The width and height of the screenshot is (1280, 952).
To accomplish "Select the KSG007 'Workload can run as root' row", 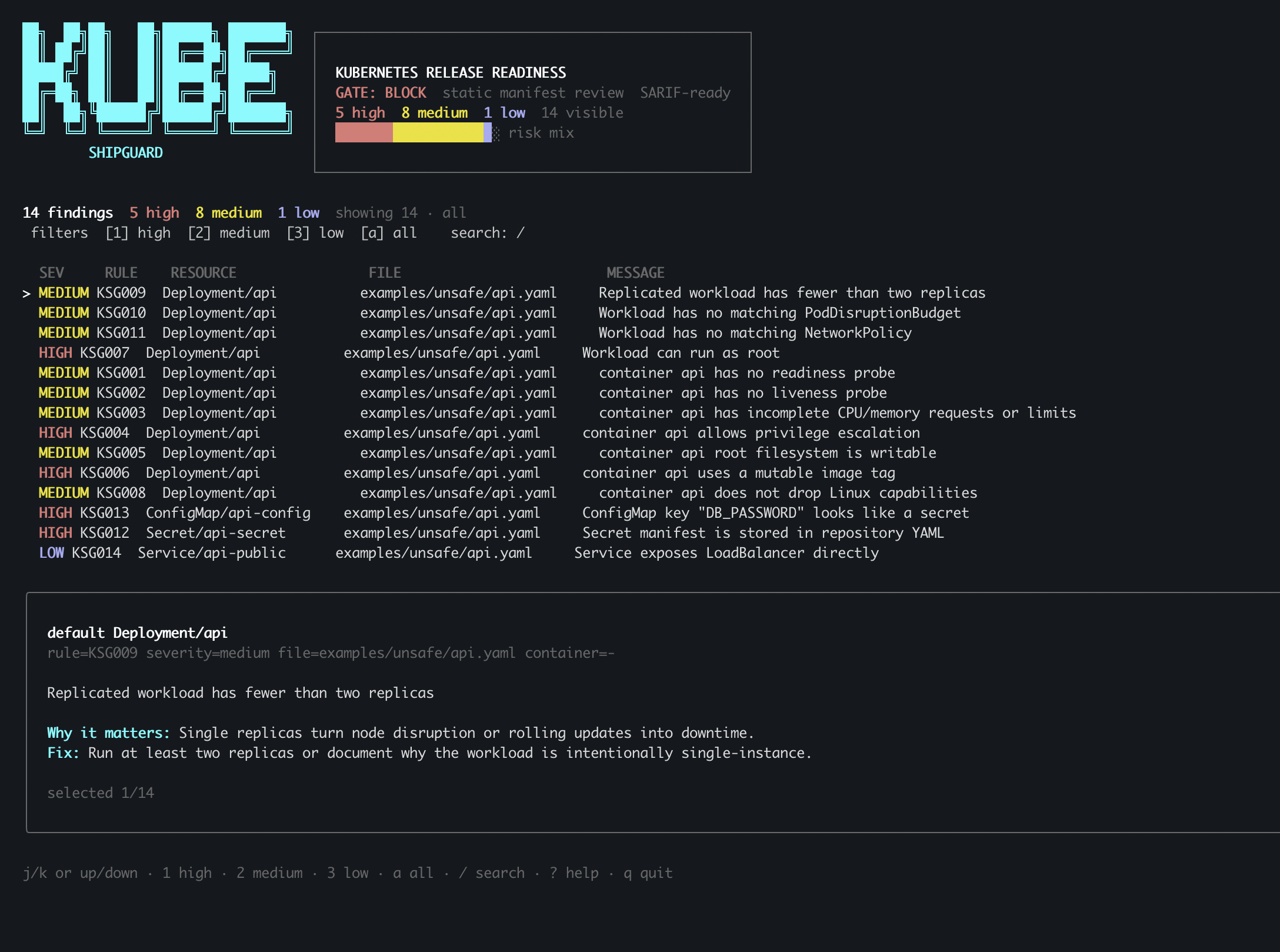I will pyautogui.click(x=409, y=353).
